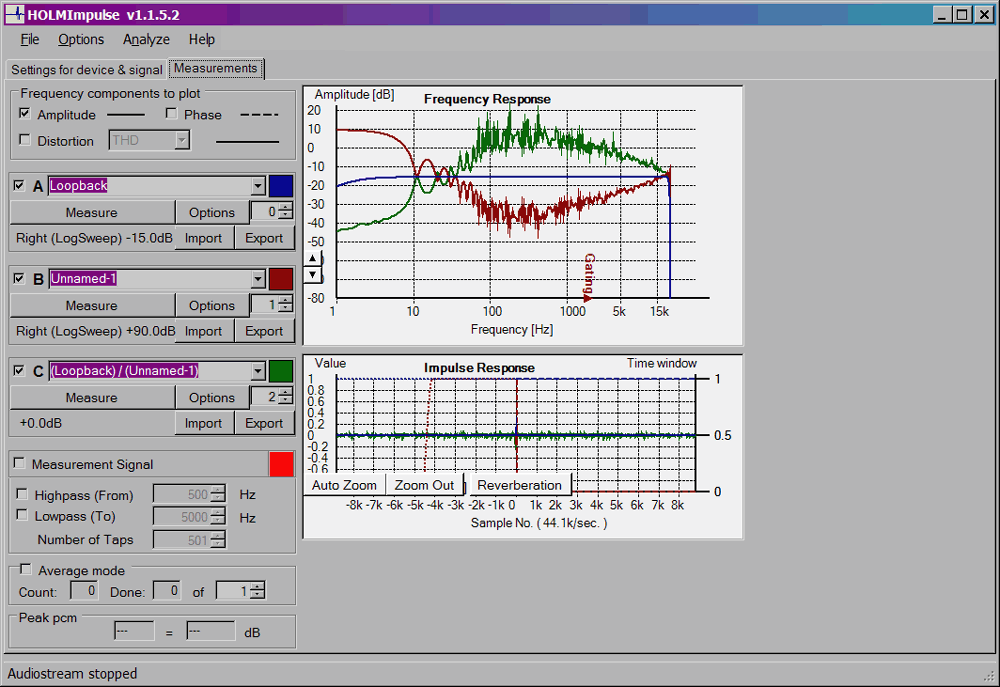Click 'Right (LogSweep) +90.0dB' label
This screenshot has height=687, width=1000.
pyautogui.click(x=96, y=331)
